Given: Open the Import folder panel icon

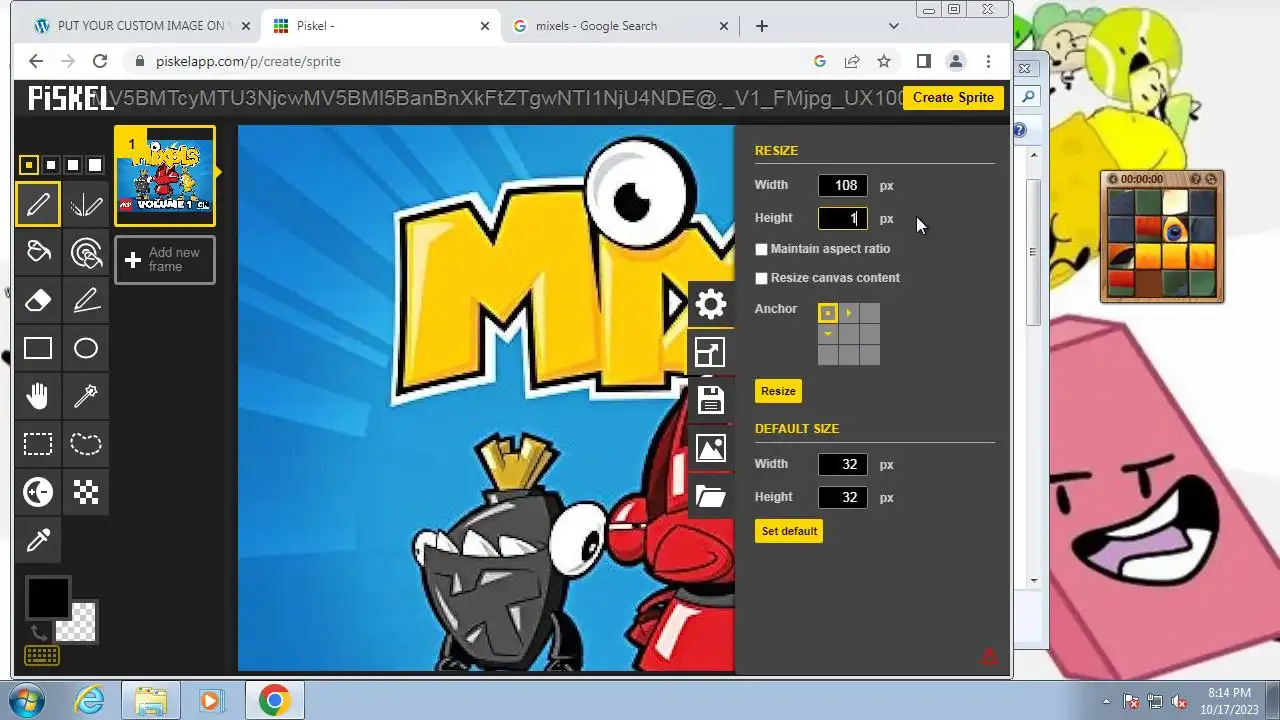Looking at the screenshot, I should [x=711, y=496].
